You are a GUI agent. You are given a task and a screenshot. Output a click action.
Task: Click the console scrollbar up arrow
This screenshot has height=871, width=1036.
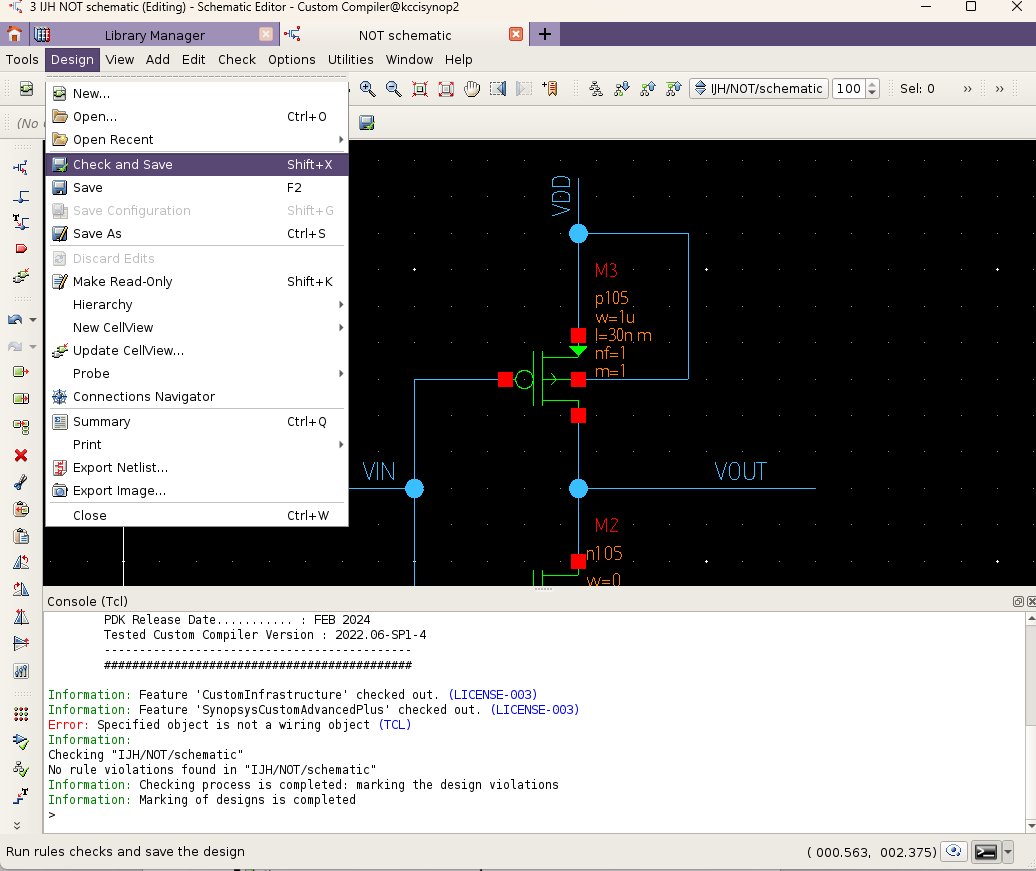pos(1031,619)
